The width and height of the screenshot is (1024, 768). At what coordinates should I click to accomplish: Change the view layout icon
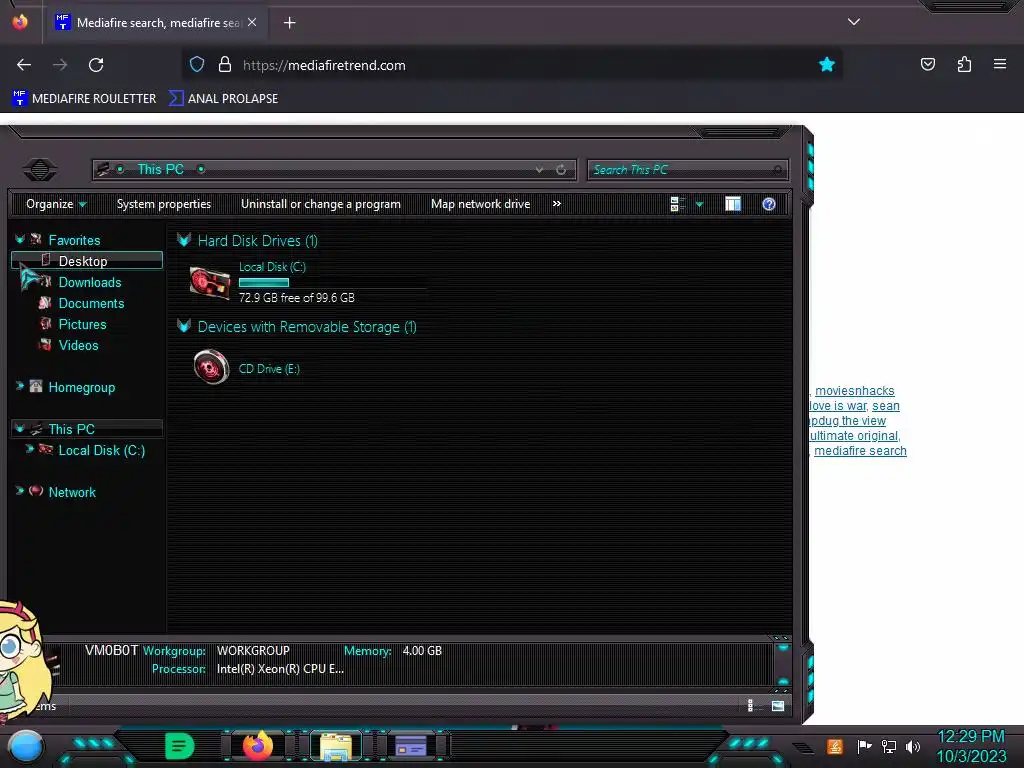coord(677,204)
